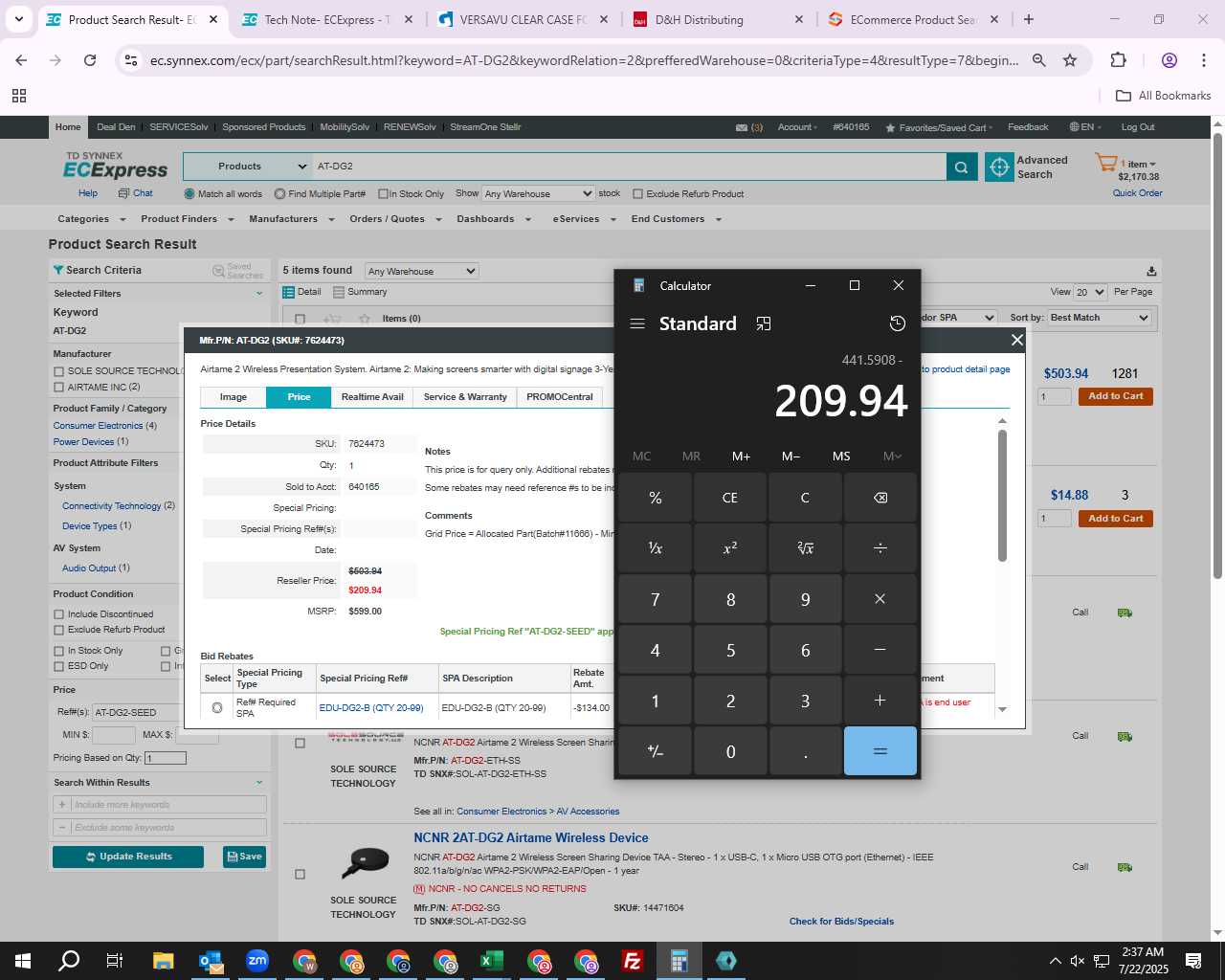
Task: Open EDU-DG2-B (QTY 20-99) pricing link
Action: (x=371, y=708)
